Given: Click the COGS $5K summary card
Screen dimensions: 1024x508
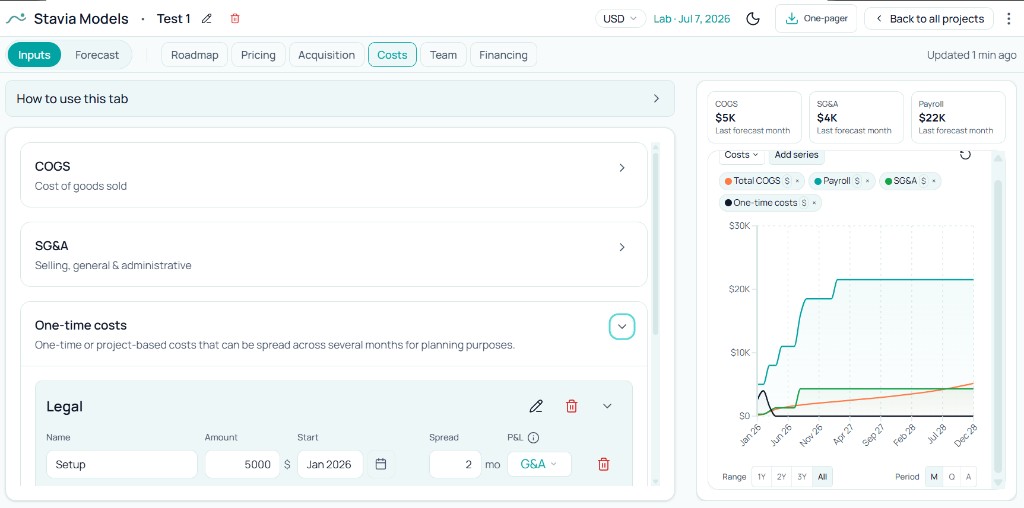Looking at the screenshot, I should pyautogui.click(x=754, y=117).
